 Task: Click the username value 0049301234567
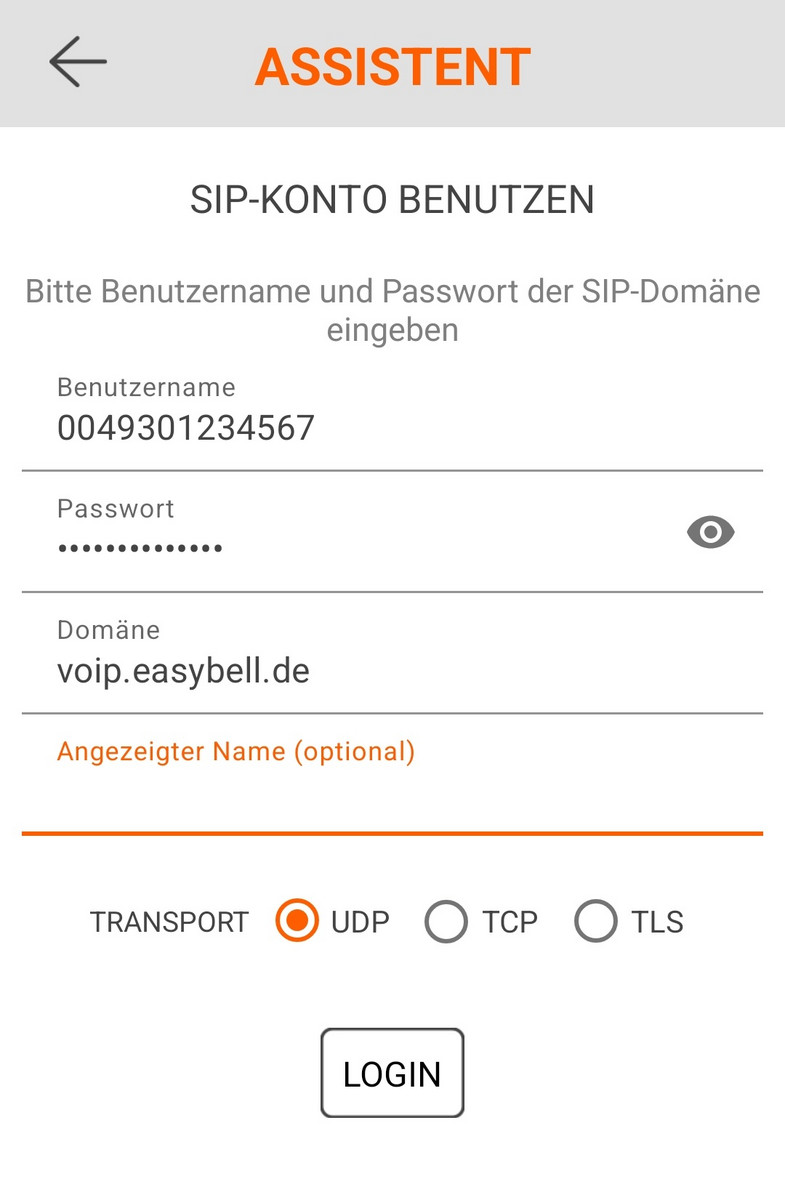(186, 428)
